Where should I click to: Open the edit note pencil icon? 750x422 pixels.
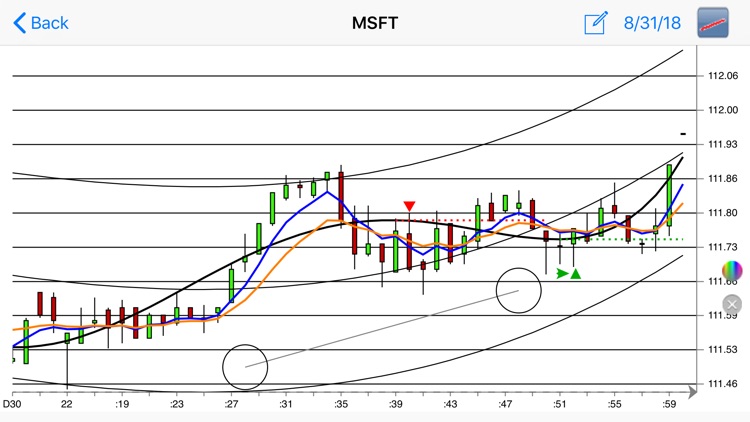point(596,23)
